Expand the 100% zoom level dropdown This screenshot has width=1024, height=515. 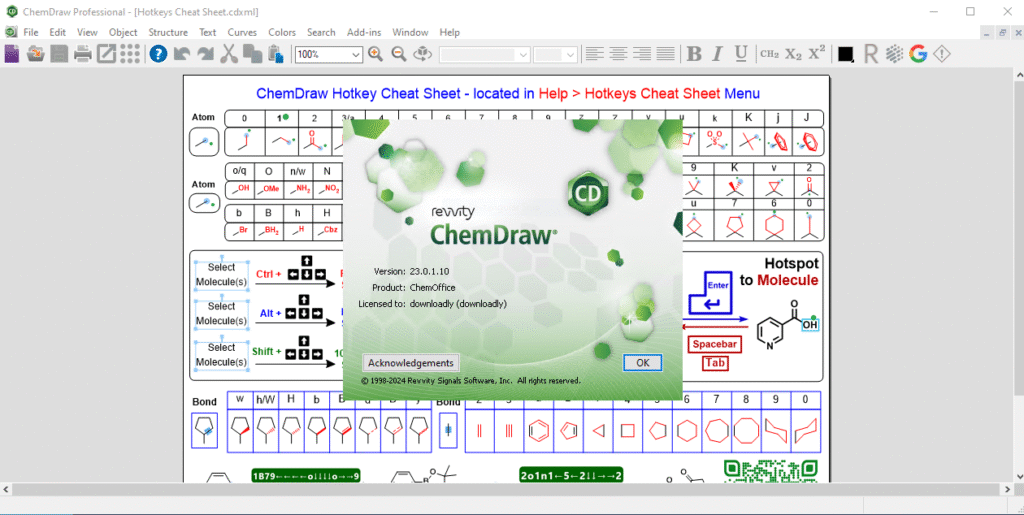[x=356, y=54]
